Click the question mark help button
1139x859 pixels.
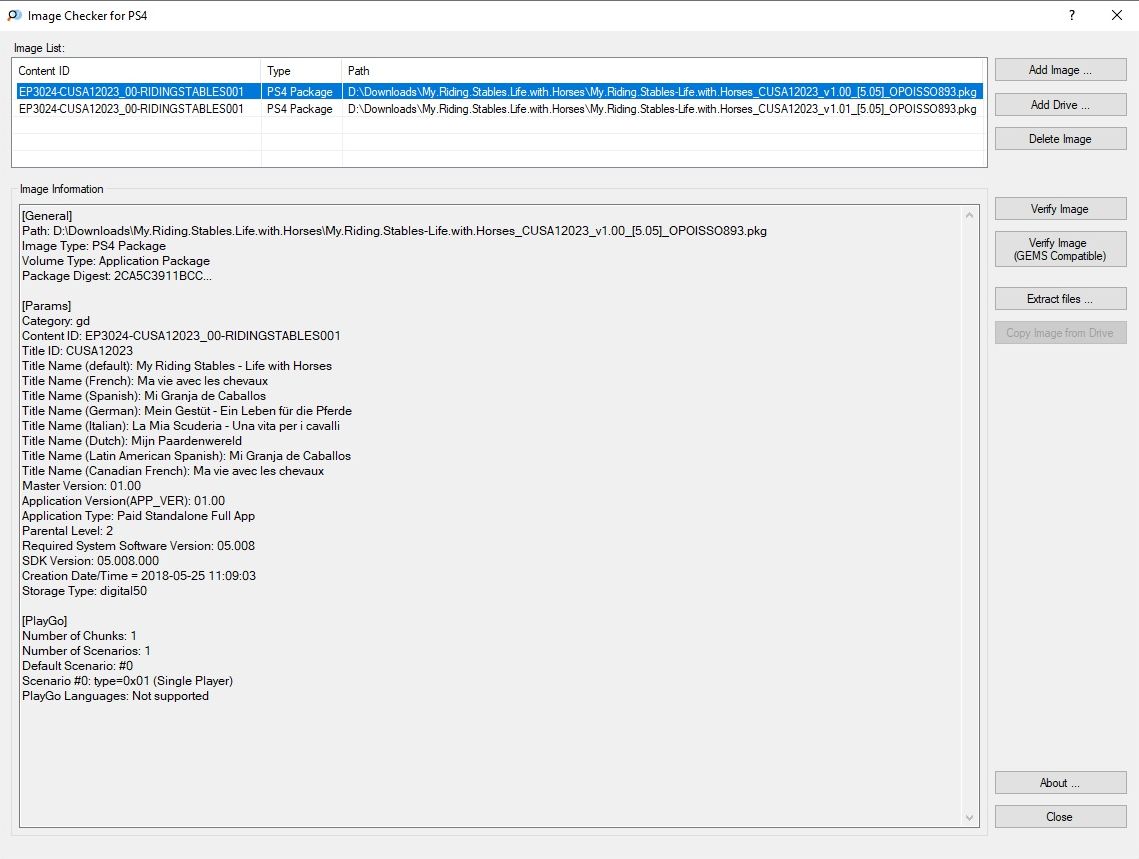(x=1072, y=15)
